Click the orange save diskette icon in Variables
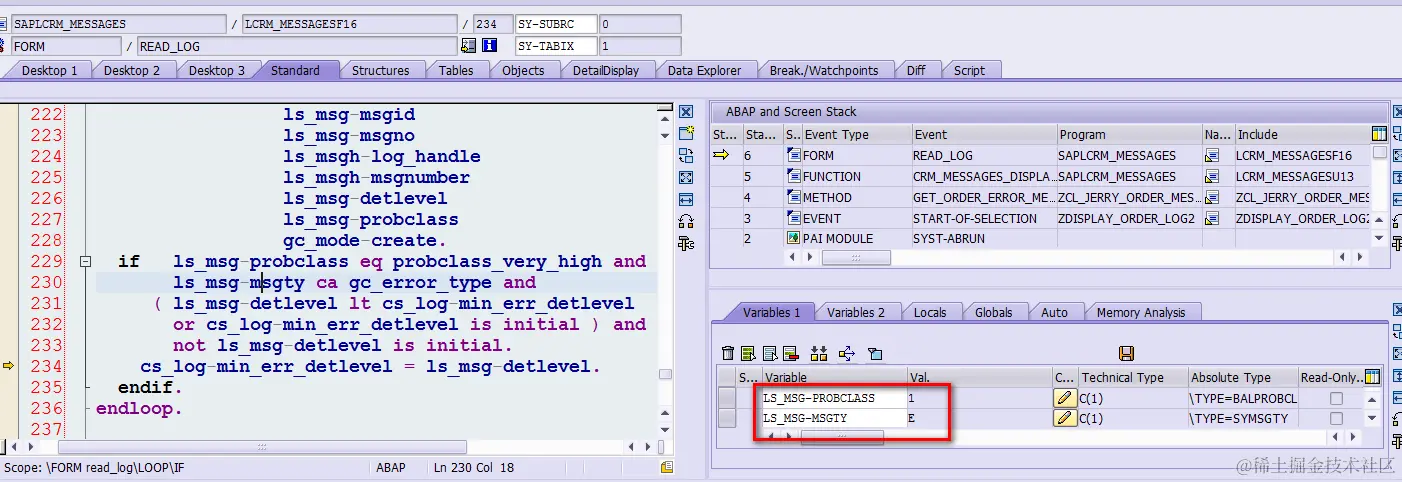The image size is (1402, 482). 1126,353
